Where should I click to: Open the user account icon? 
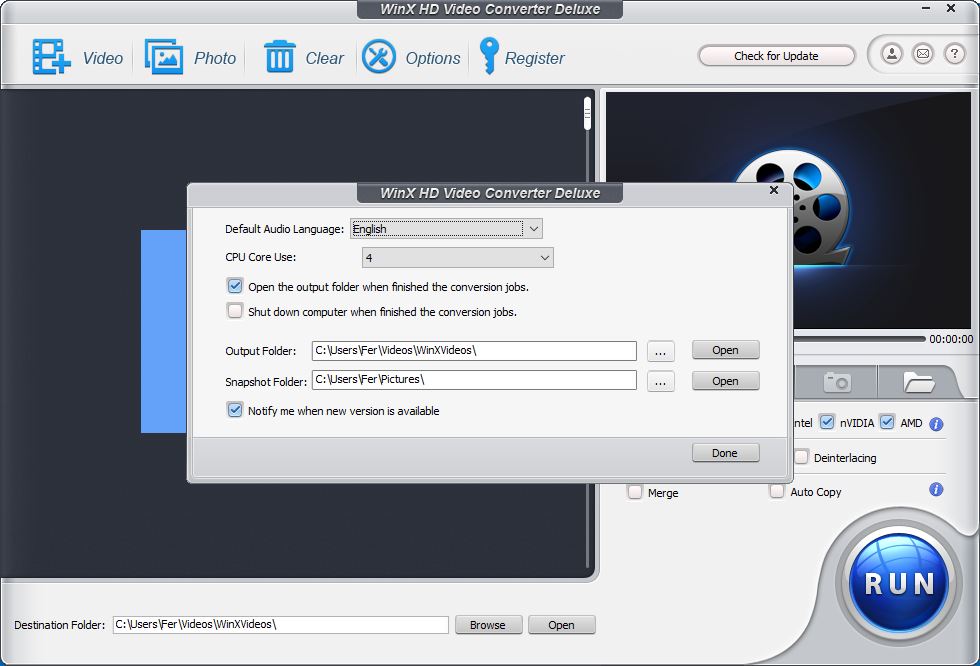(892, 54)
